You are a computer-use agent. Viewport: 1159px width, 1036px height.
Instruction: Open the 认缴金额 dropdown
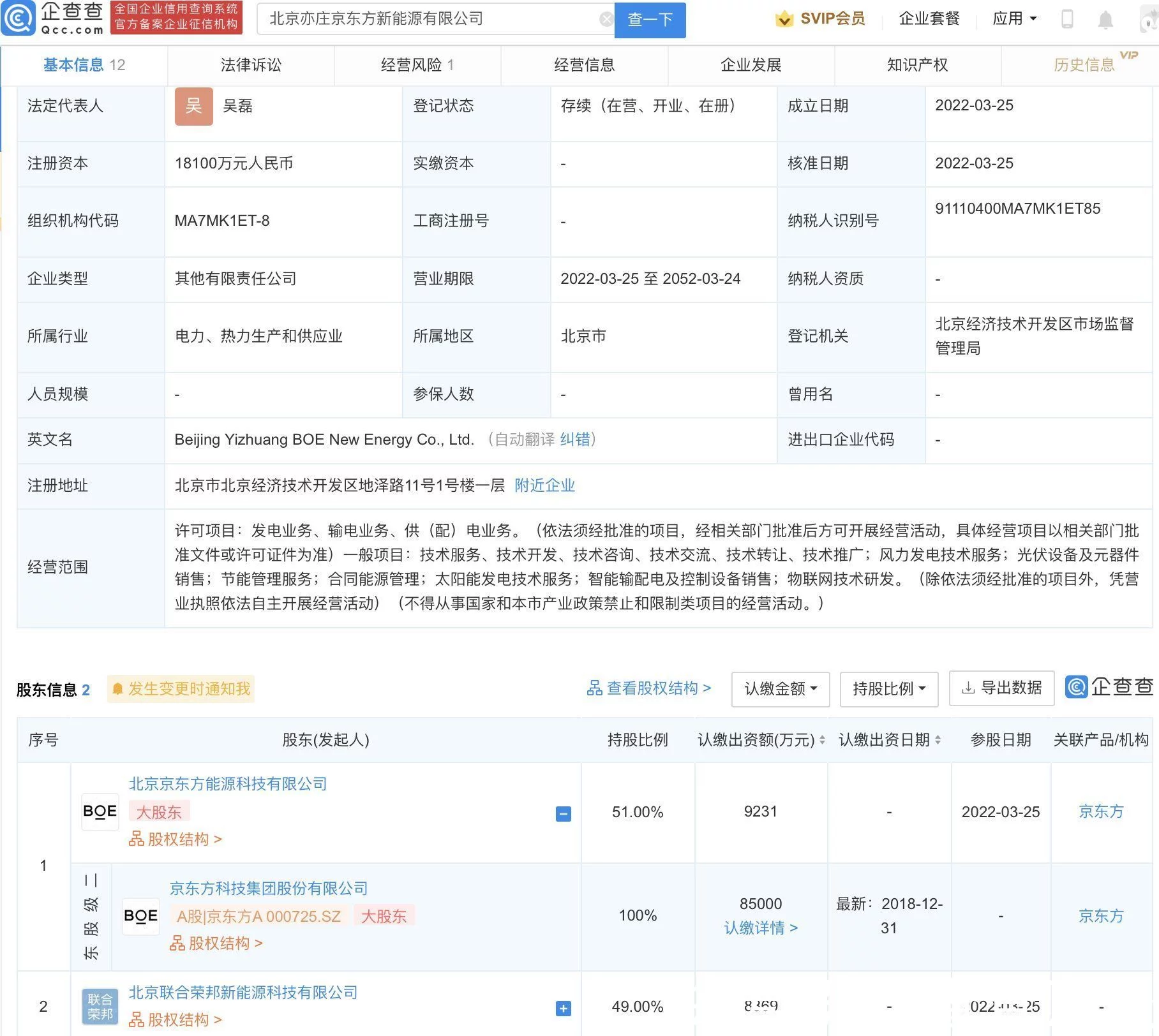[x=781, y=689]
